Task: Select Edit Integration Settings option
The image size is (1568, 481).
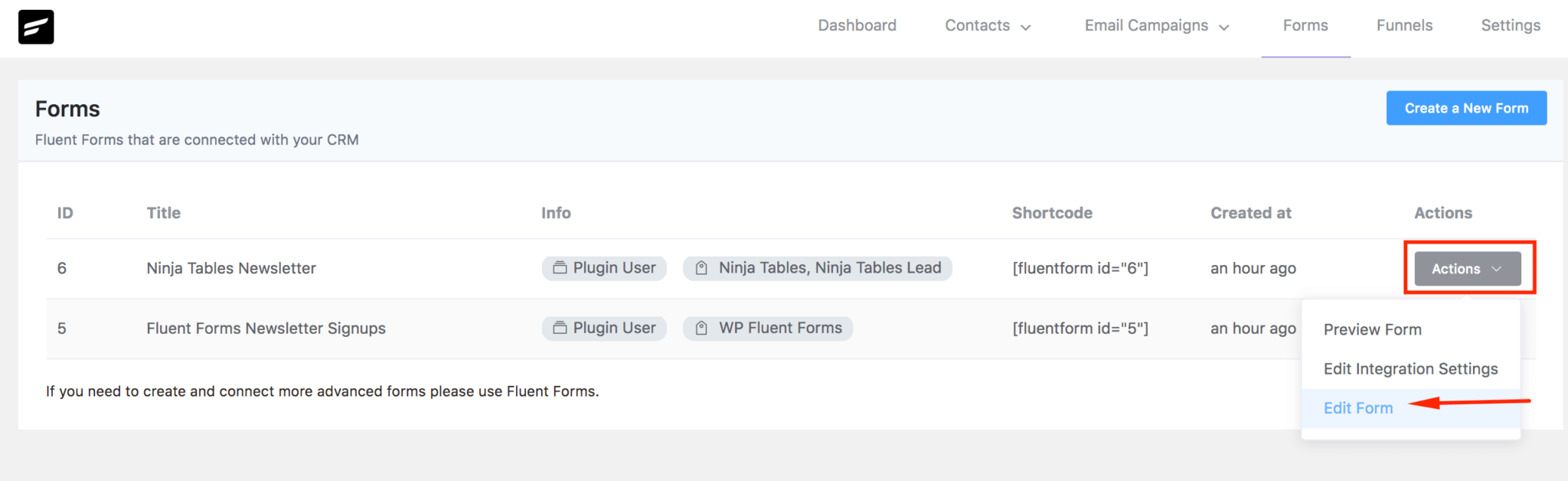Action: tap(1410, 368)
